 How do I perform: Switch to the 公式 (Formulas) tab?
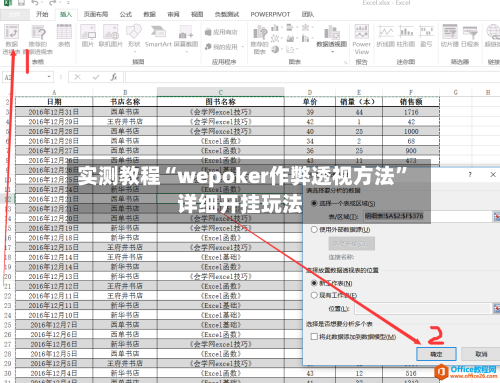coord(126,14)
